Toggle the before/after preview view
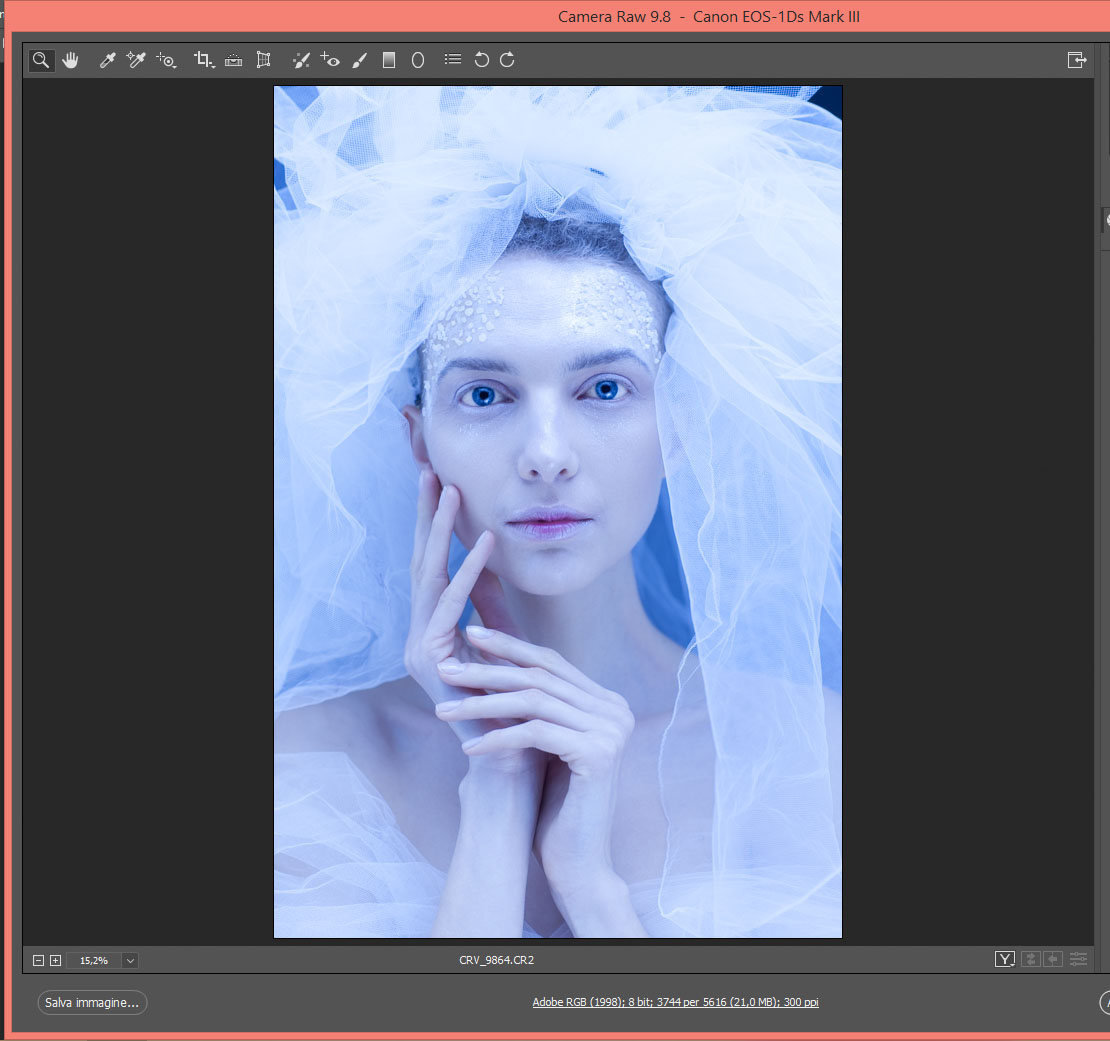This screenshot has width=1110, height=1041. (x=1004, y=959)
